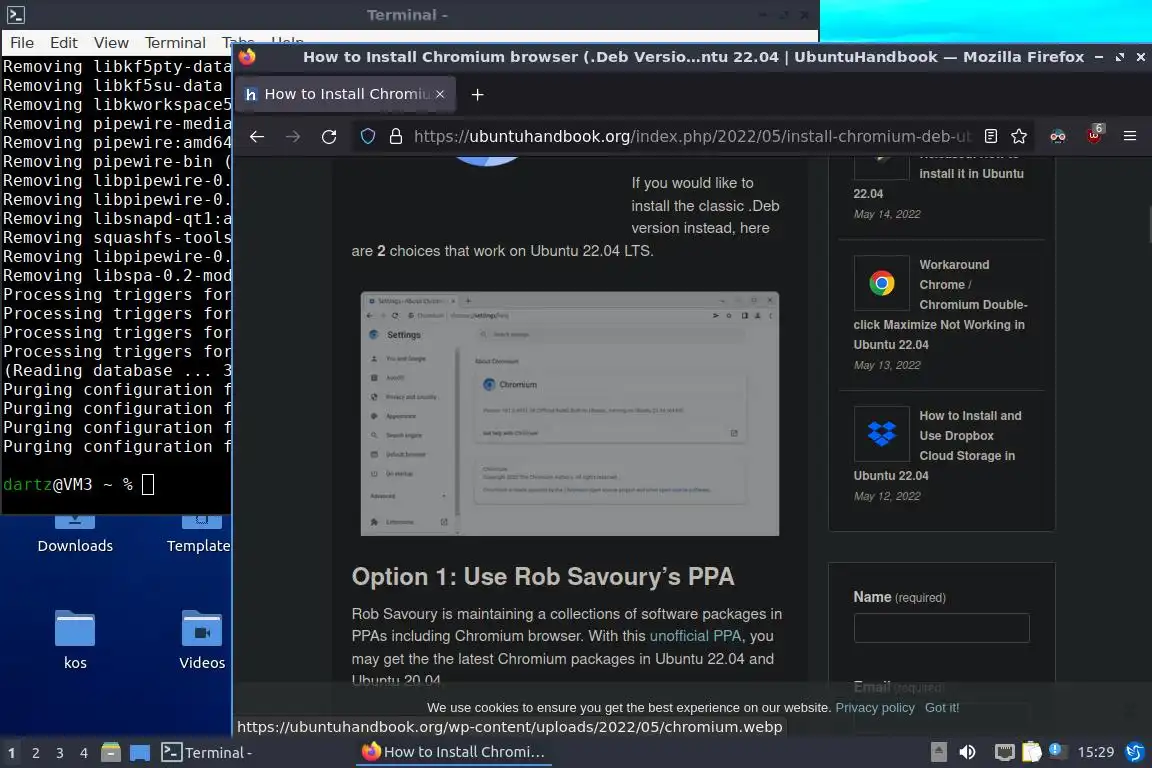Click the Firefox address bar URL

(x=691, y=137)
